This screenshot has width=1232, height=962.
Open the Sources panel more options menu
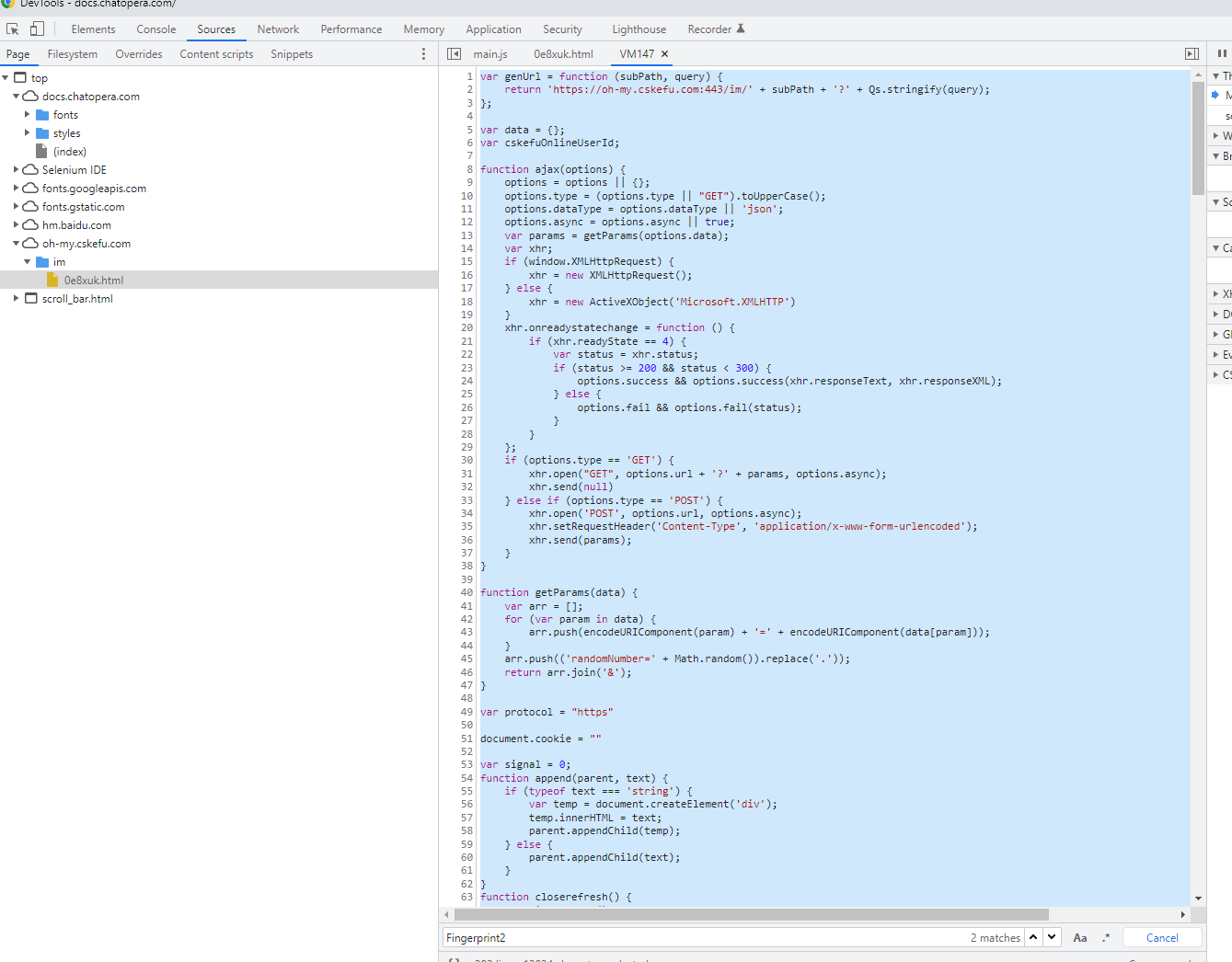423,54
